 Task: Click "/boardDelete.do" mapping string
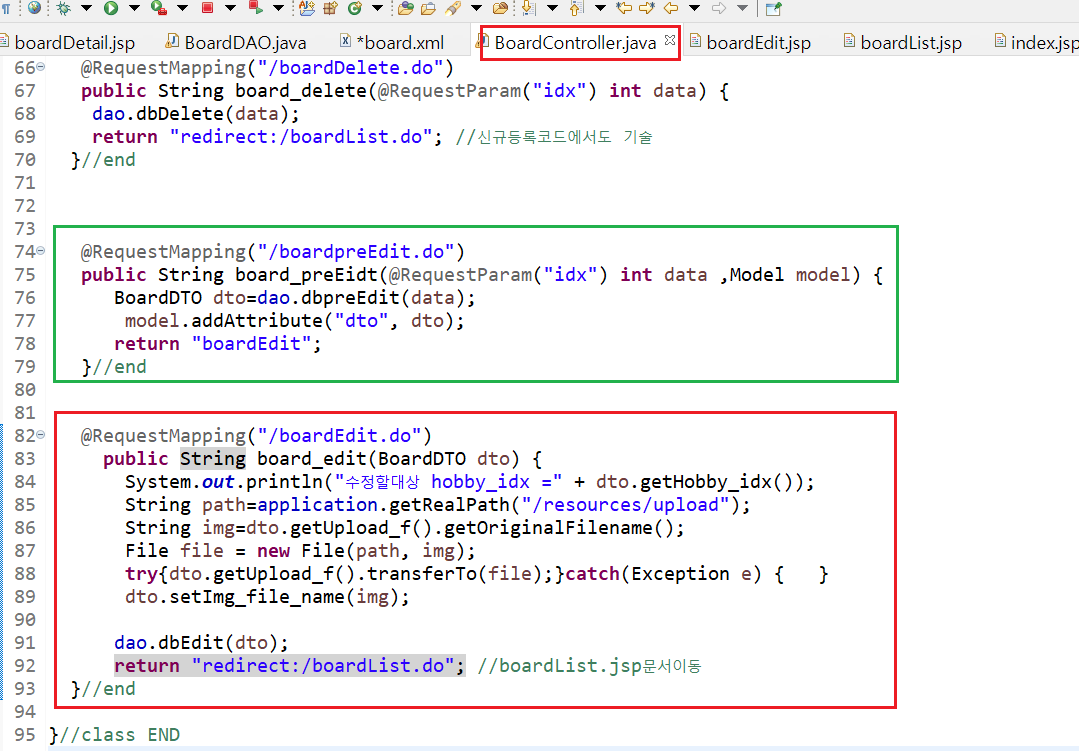[350, 67]
